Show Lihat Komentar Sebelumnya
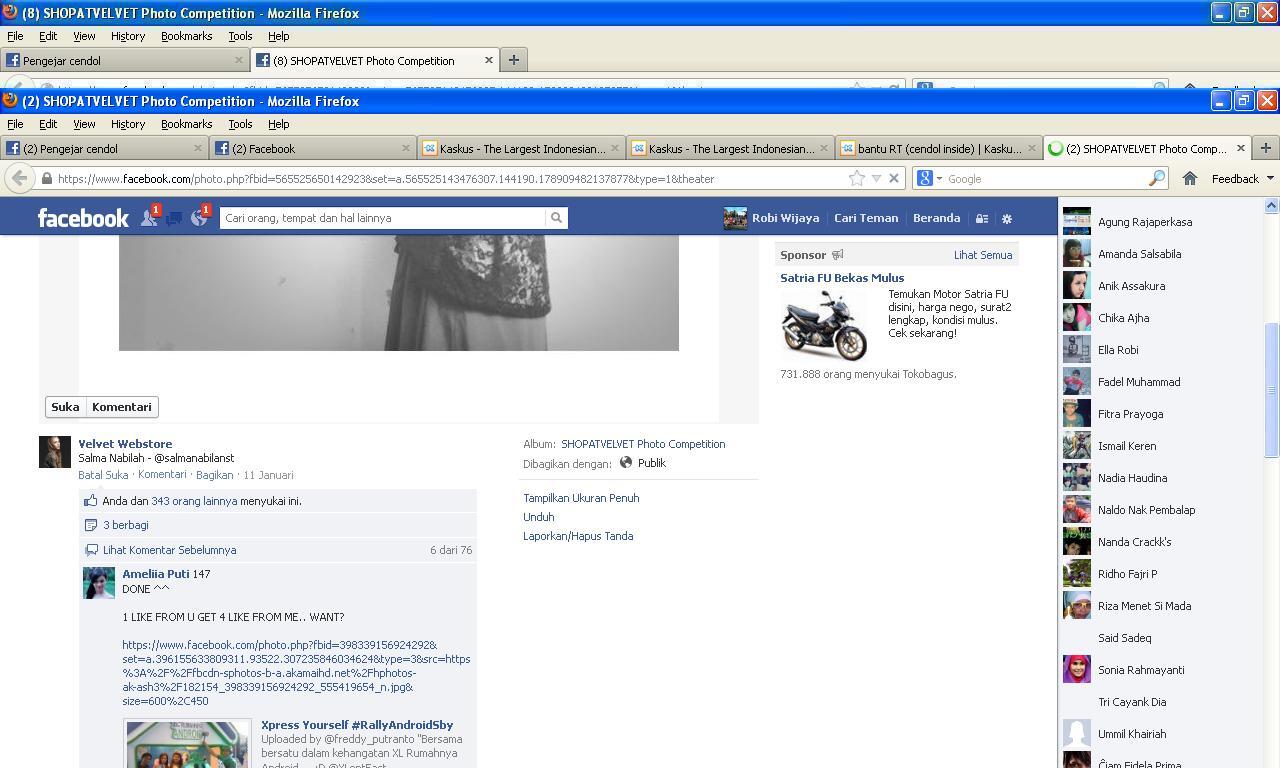The height and width of the screenshot is (768, 1280). [x=169, y=550]
